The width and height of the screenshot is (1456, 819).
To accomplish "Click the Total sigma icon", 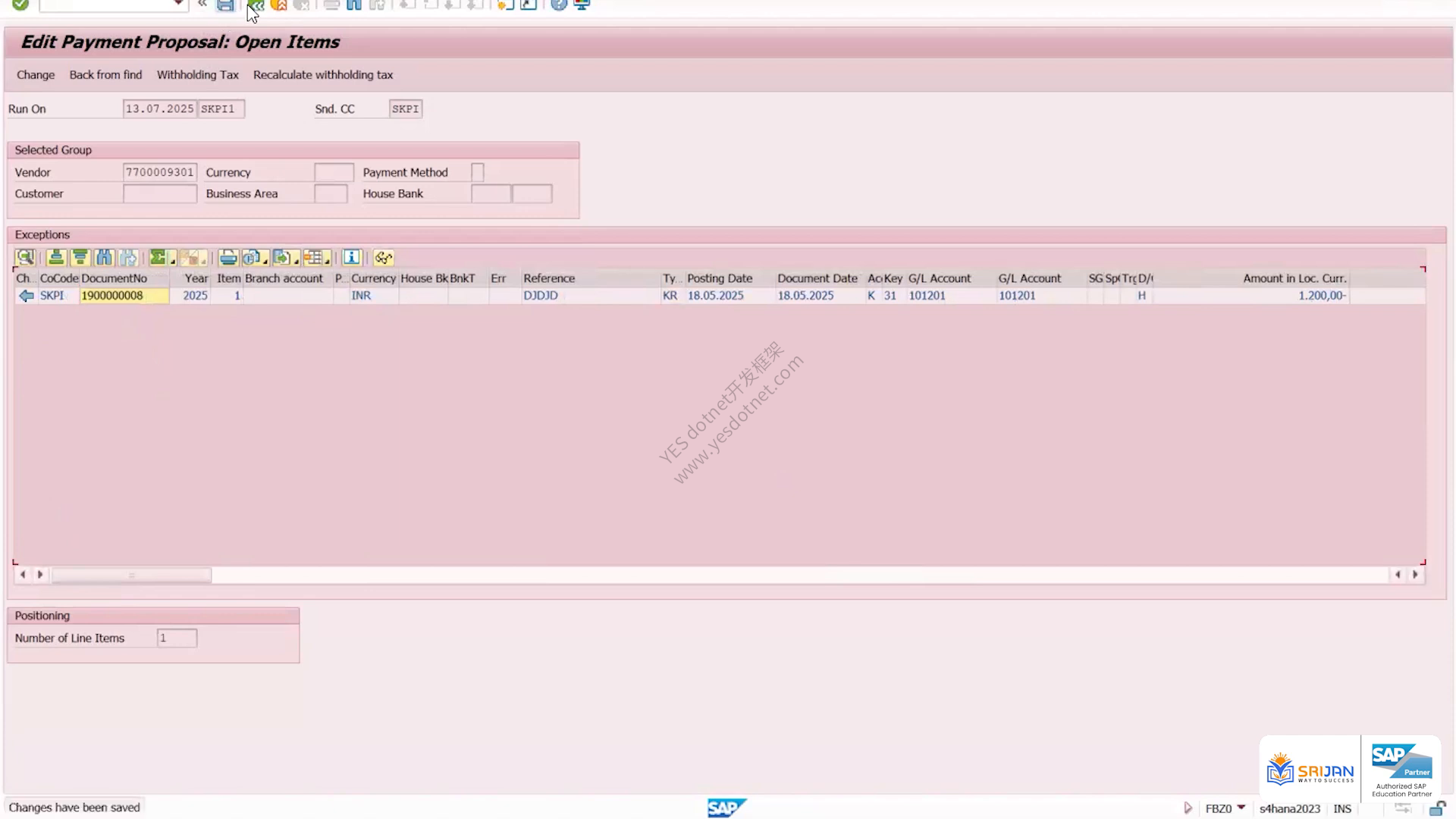I will 158,258.
